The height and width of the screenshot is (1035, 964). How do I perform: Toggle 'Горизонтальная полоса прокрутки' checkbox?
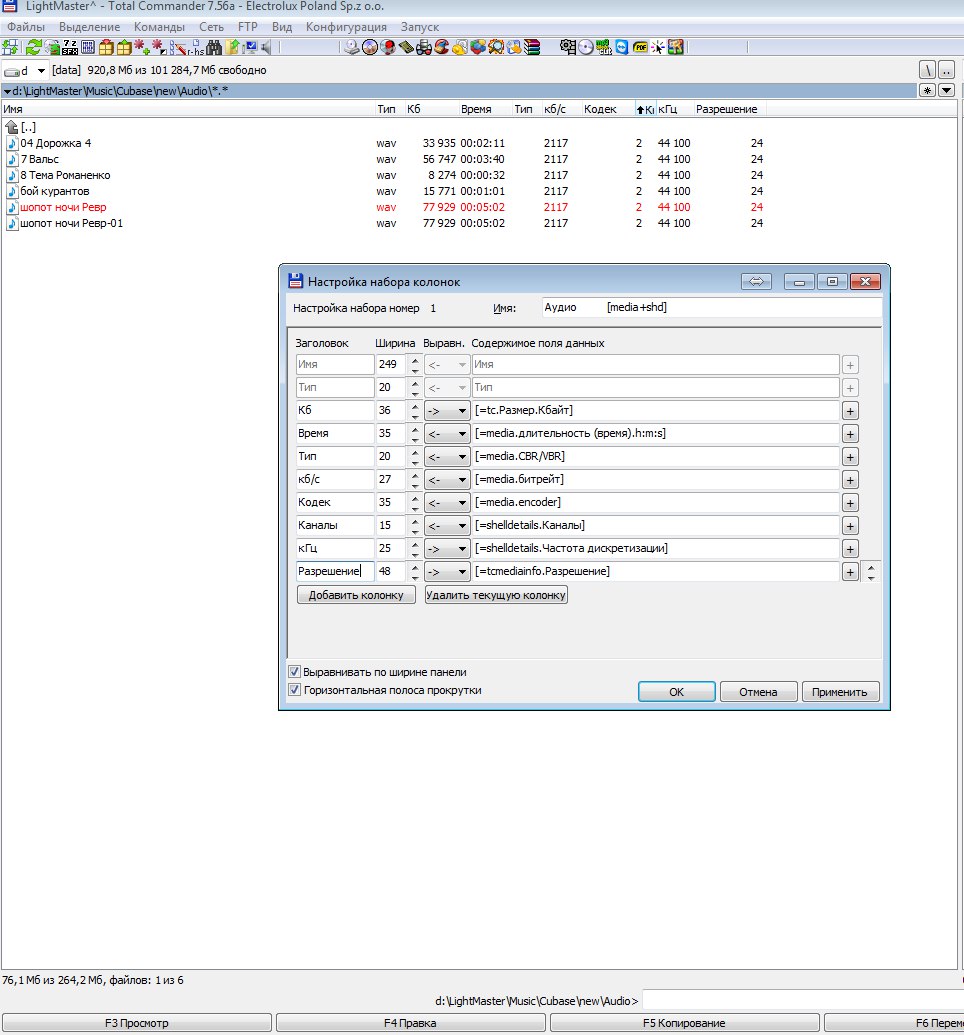pos(294,690)
